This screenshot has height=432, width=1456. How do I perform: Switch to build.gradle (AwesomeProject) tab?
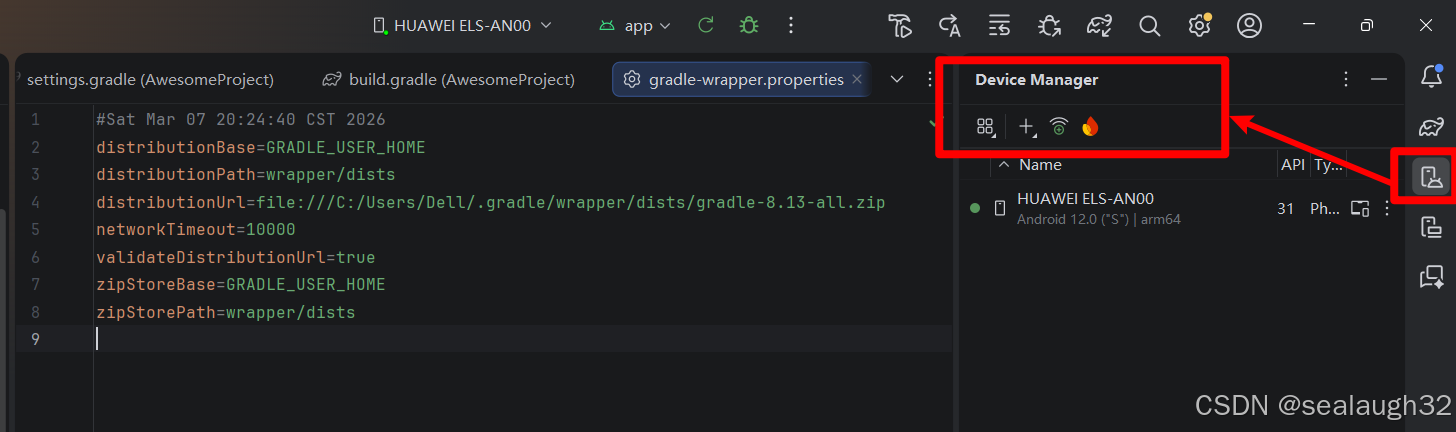click(x=448, y=79)
